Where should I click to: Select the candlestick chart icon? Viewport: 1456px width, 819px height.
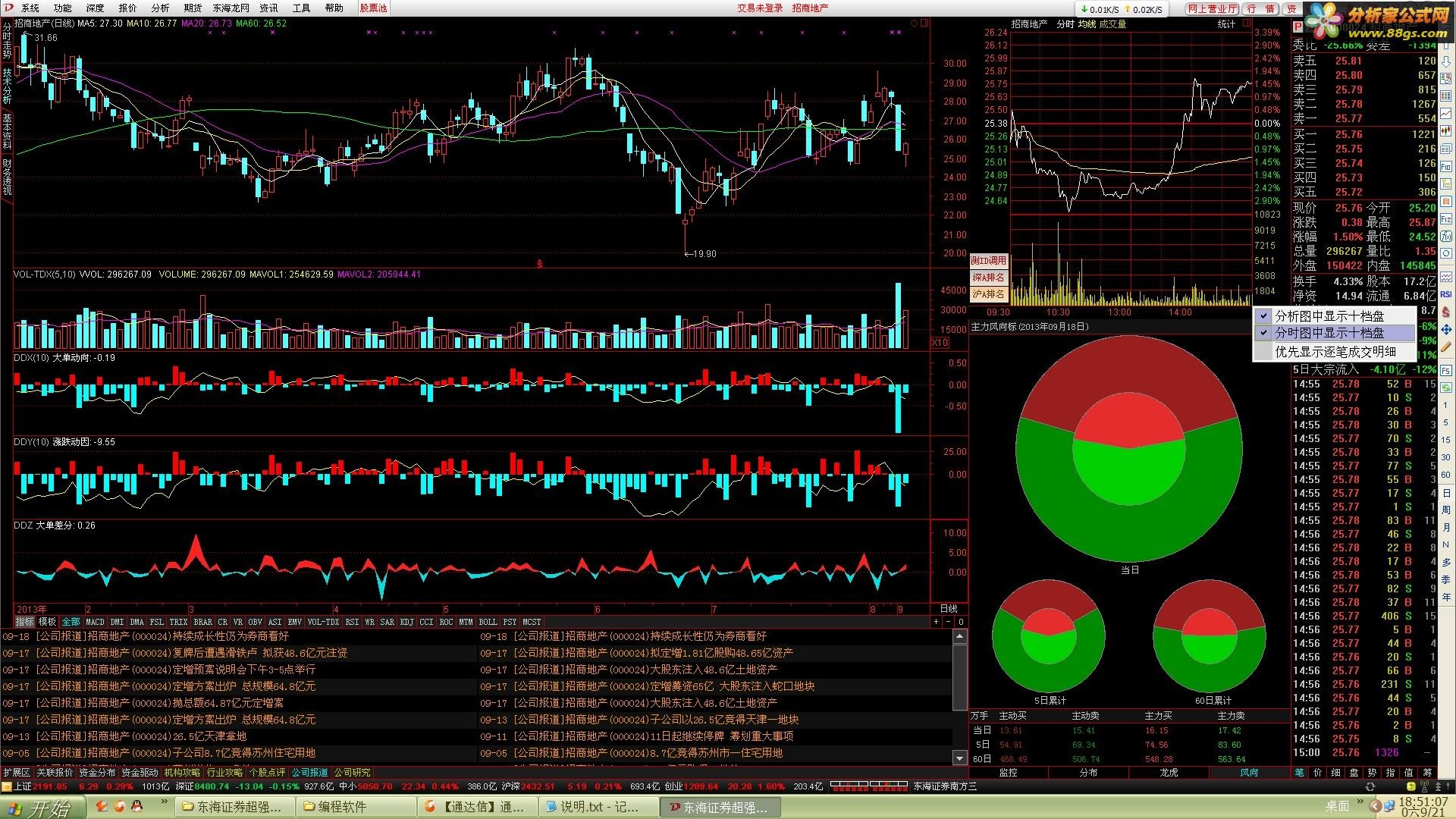[x=1446, y=130]
